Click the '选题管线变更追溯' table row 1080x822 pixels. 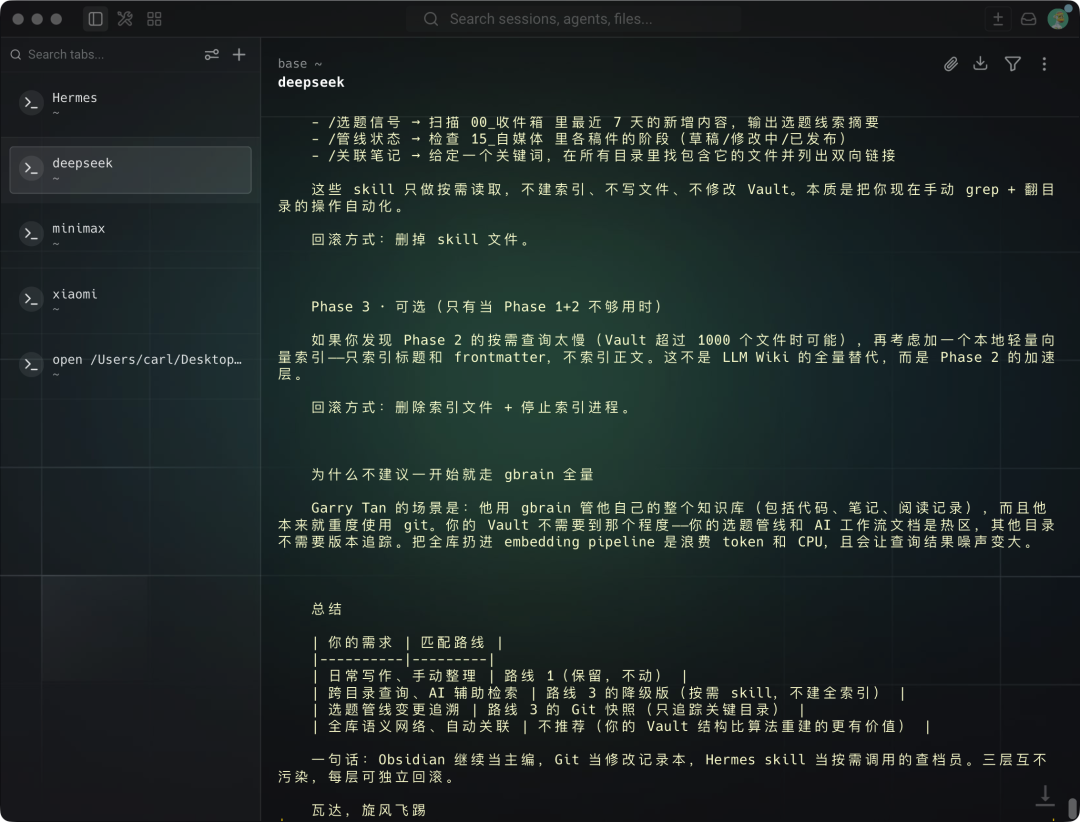point(559,710)
